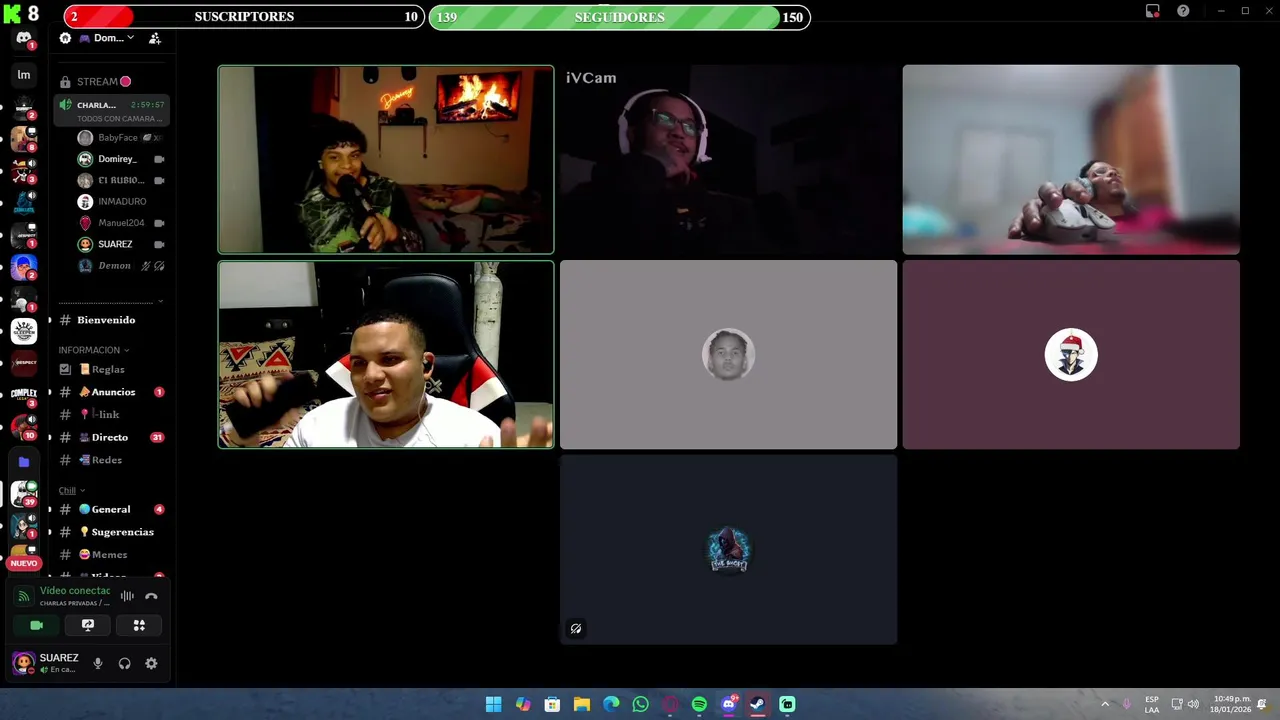1280x720 pixels.
Task: Open the Reglas channel
Action: [111, 369]
